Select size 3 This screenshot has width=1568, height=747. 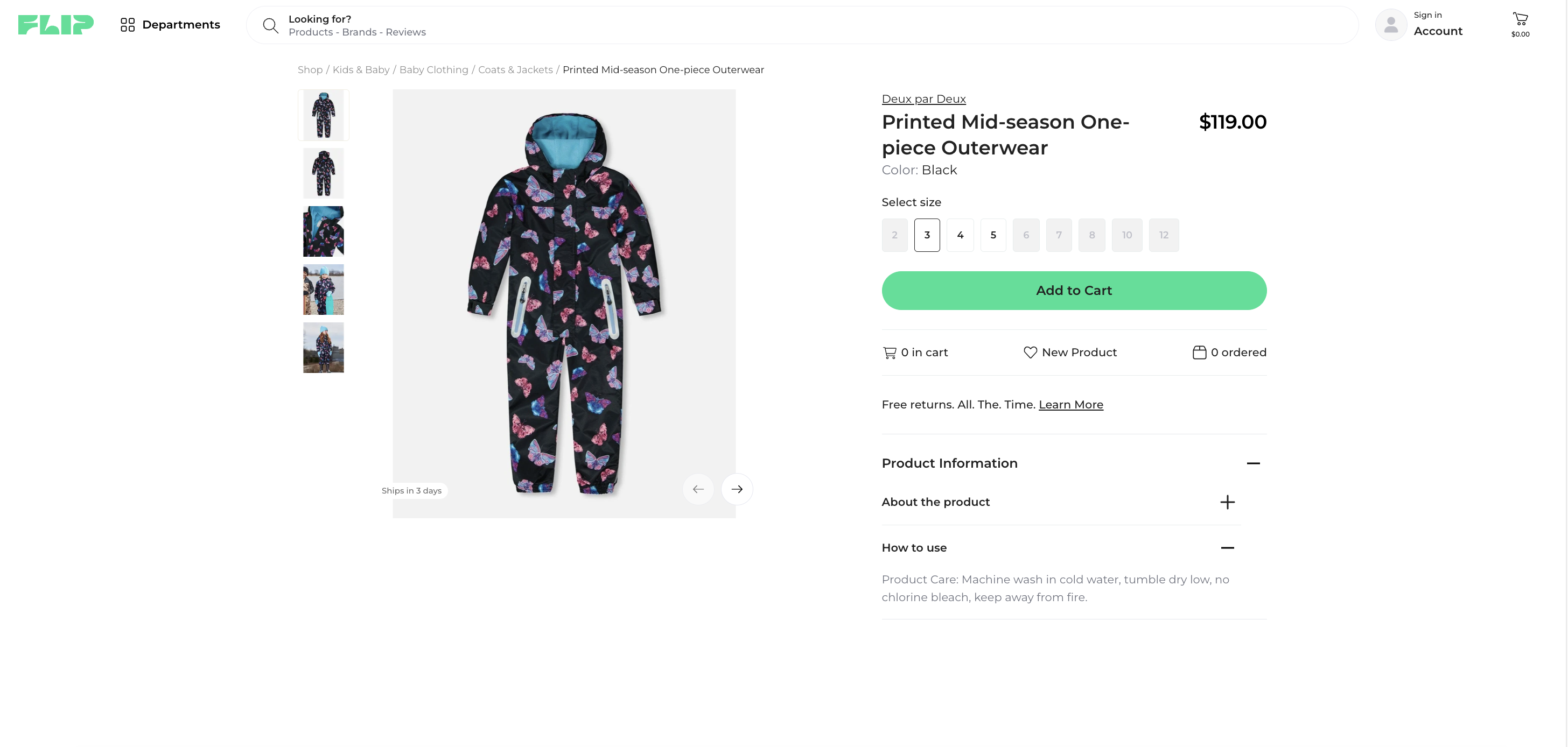pyautogui.click(x=927, y=235)
